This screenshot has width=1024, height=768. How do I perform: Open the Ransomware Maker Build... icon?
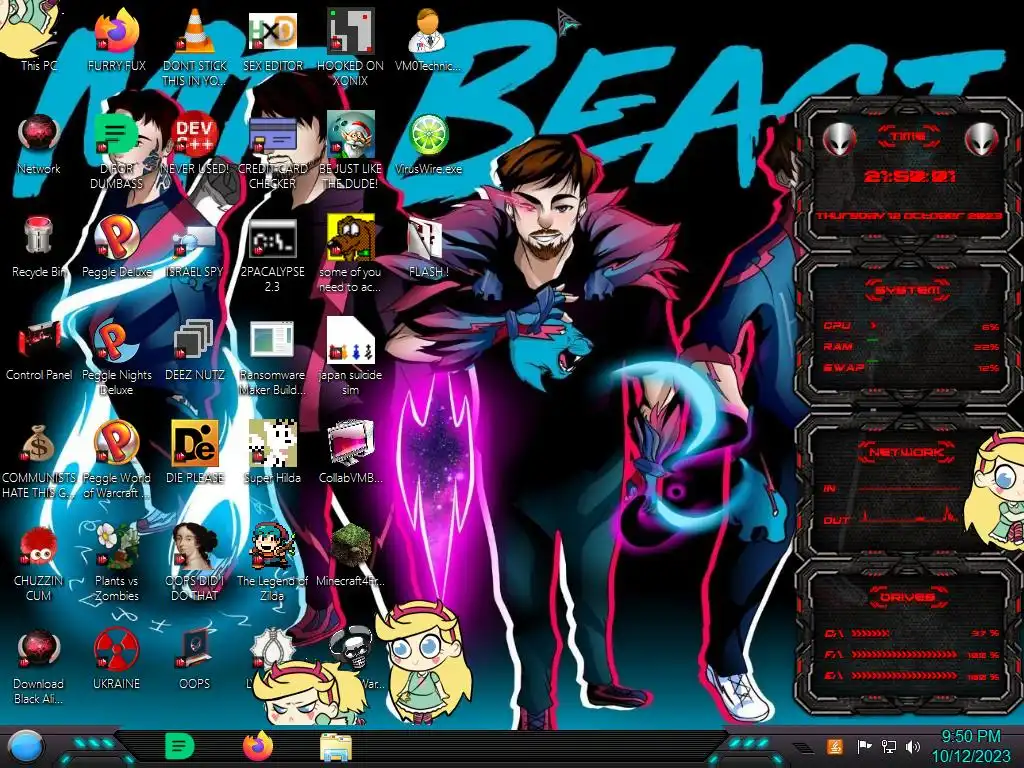272,340
